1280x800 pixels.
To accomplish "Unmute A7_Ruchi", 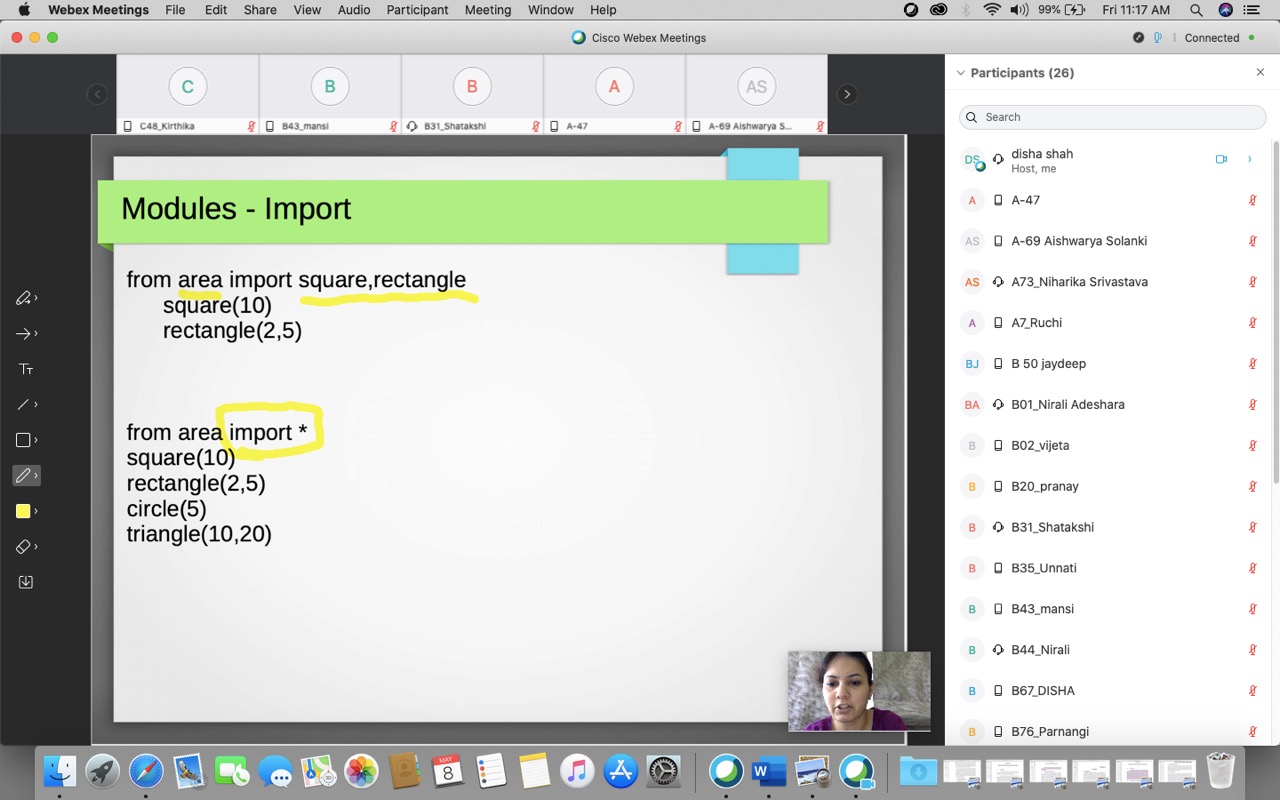I will [x=1252, y=323].
